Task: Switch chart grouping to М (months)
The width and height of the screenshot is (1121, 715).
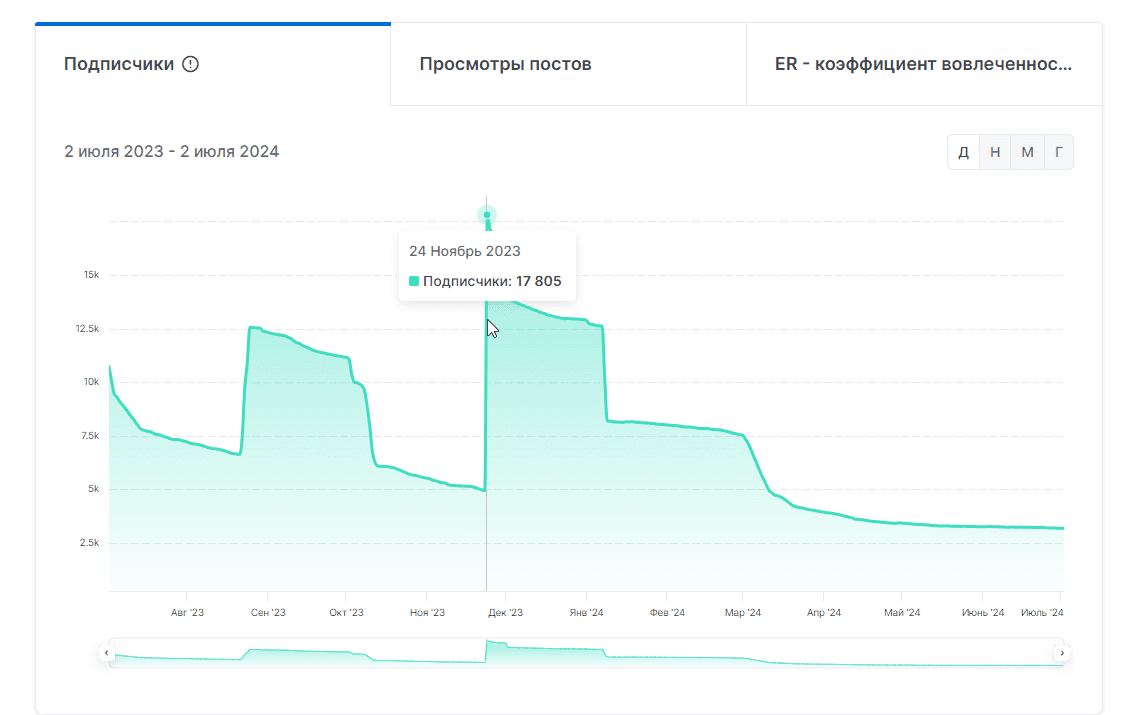Action: [x=1027, y=152]
